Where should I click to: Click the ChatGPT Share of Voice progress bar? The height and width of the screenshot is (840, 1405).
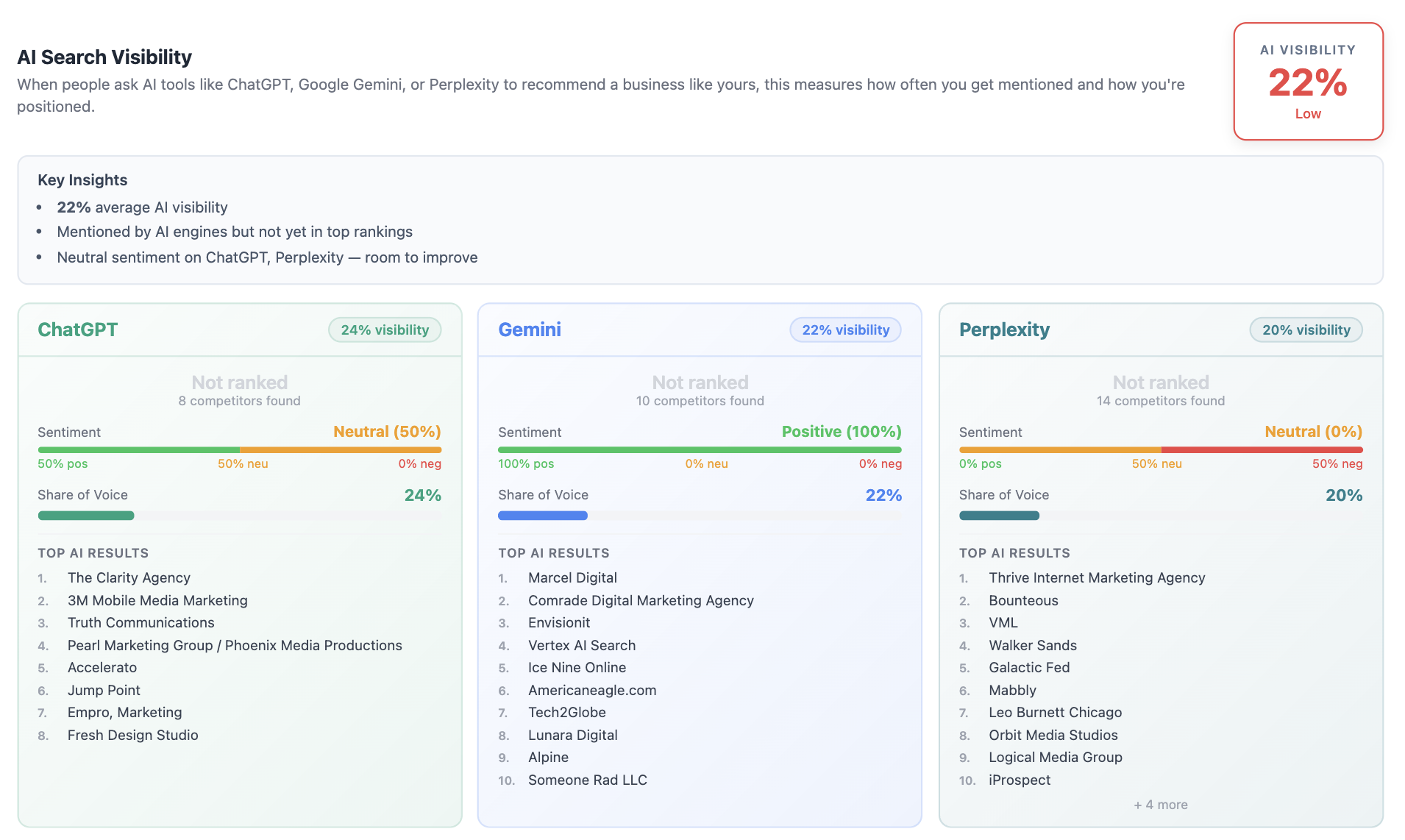click(239, 516)
